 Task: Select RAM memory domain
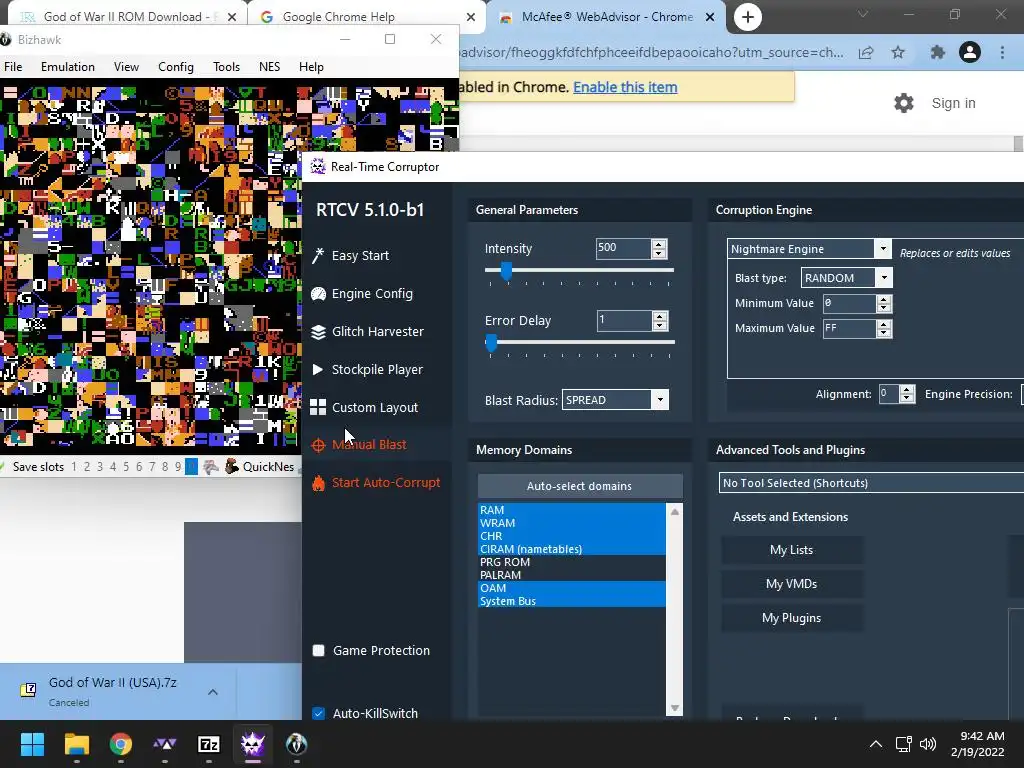pyautogui.click(x=571, y=510)
